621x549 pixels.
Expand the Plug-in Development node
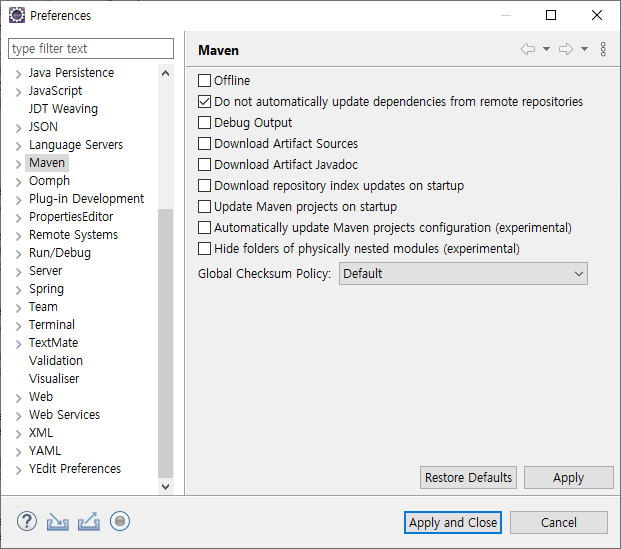pyautogui.click(x=18, y=200)
